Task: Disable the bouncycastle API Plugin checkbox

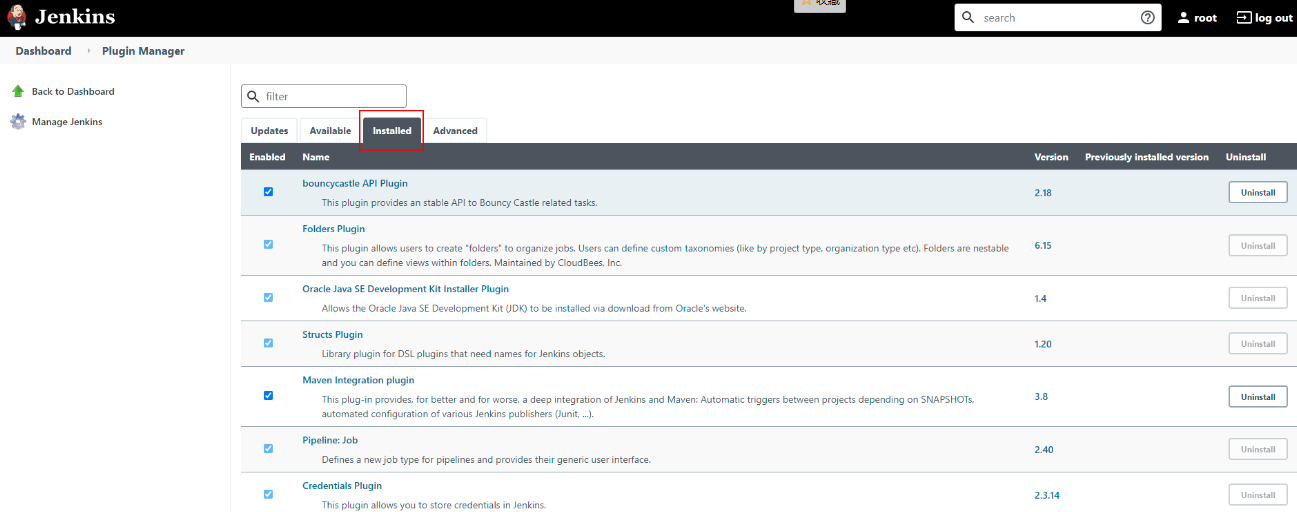Action: click(268, 192)
